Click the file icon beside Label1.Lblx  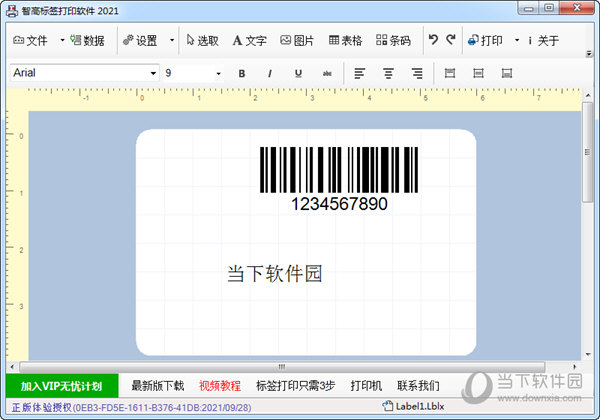pyautogui.click(x=388, y=406)
